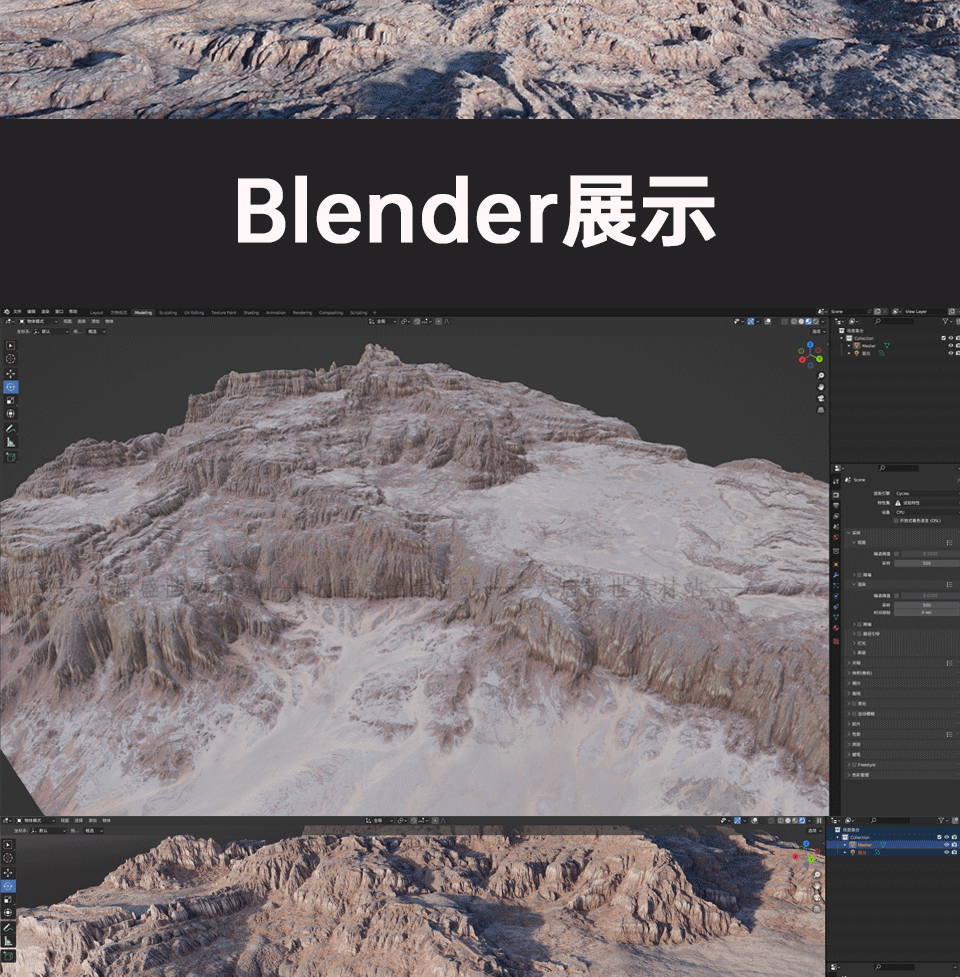Toggle viewport overlays button in upper header

point(768,322)
